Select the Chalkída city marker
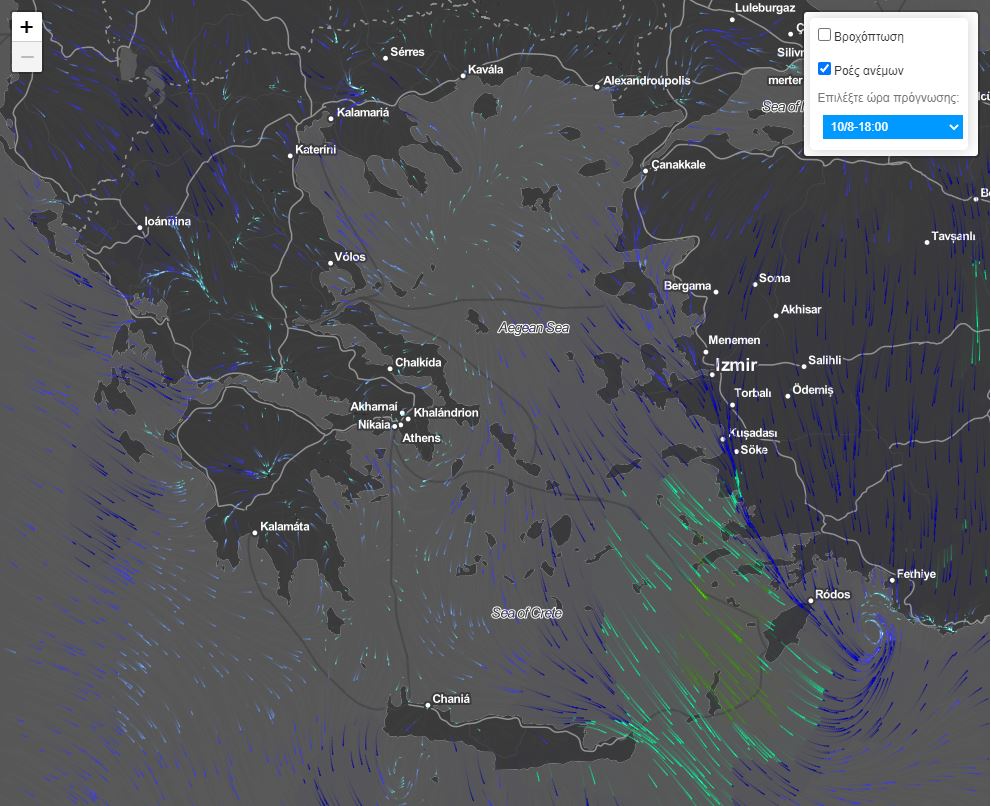The width and height of the screenshot is (991, 806). click(390, 369)
